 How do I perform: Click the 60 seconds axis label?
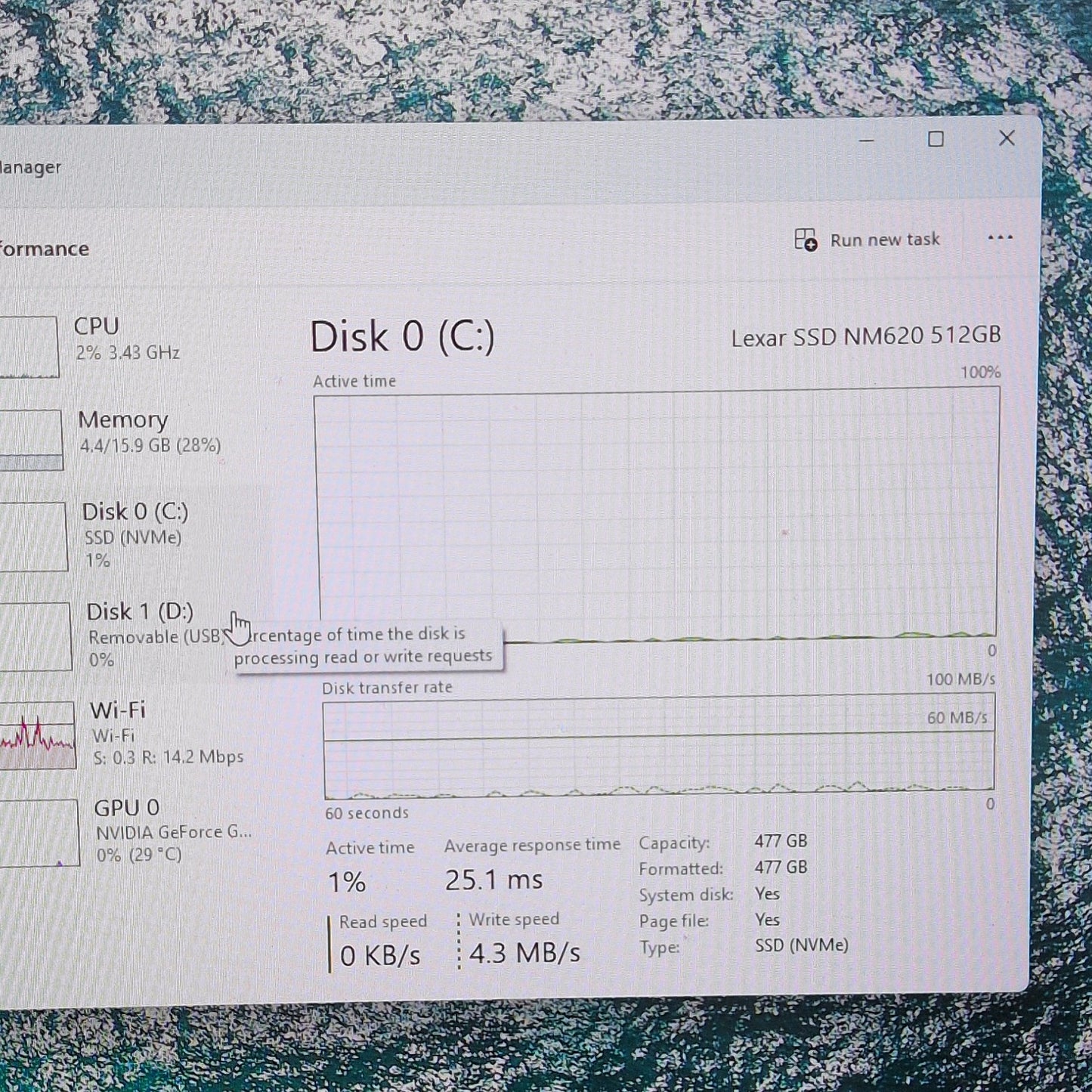coord(367,813)
